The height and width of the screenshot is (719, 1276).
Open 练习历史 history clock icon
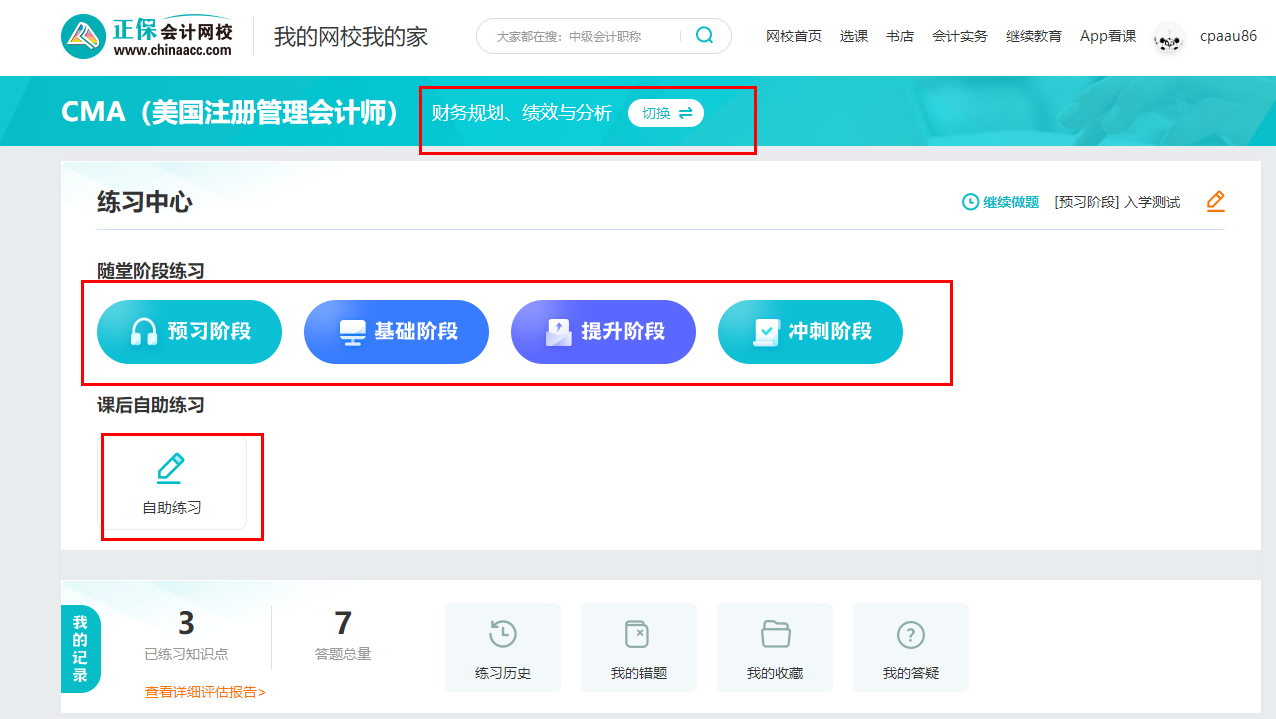(503, 634)
